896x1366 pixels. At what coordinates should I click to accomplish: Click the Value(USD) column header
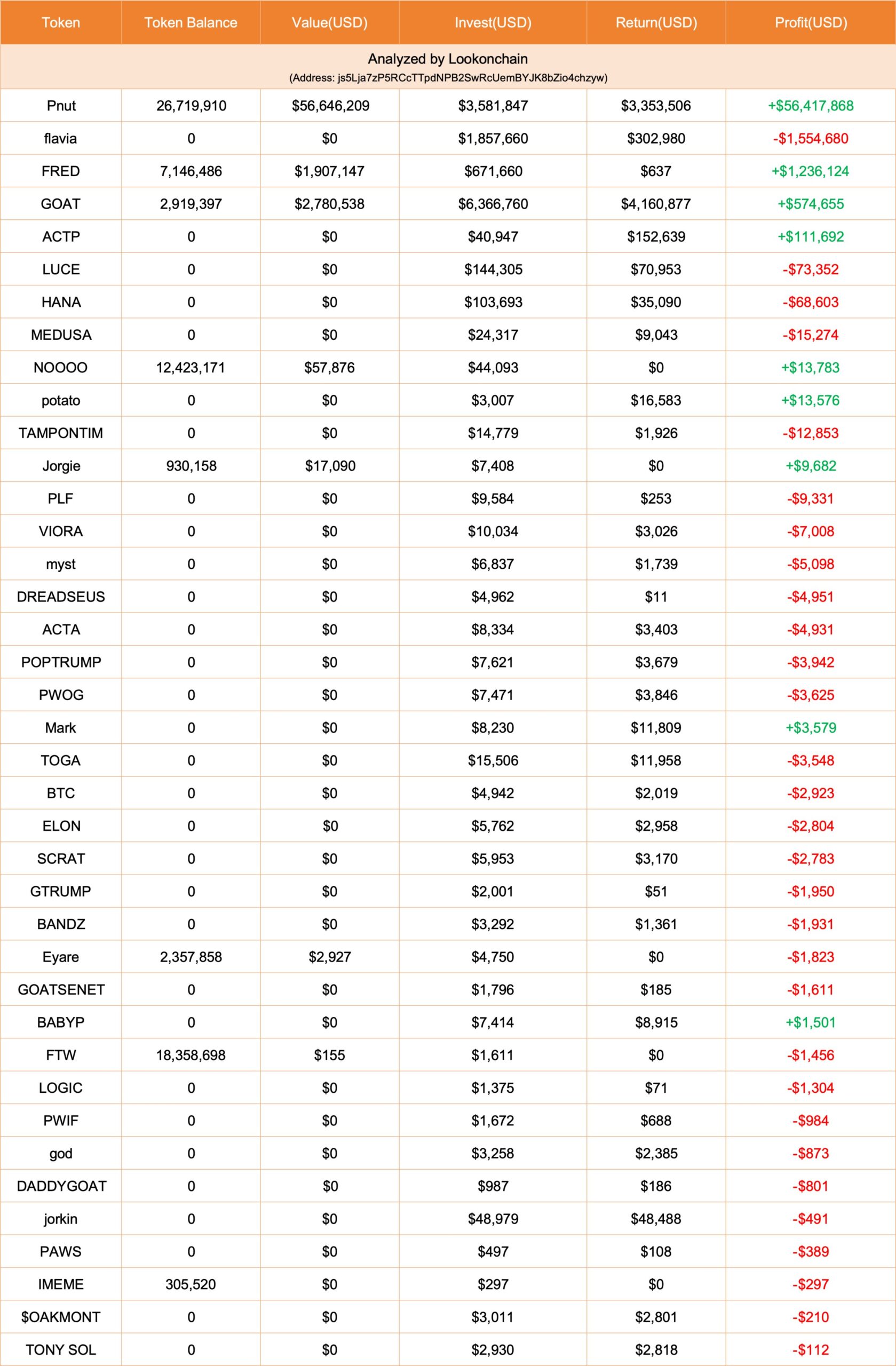[x=329, y=23]
